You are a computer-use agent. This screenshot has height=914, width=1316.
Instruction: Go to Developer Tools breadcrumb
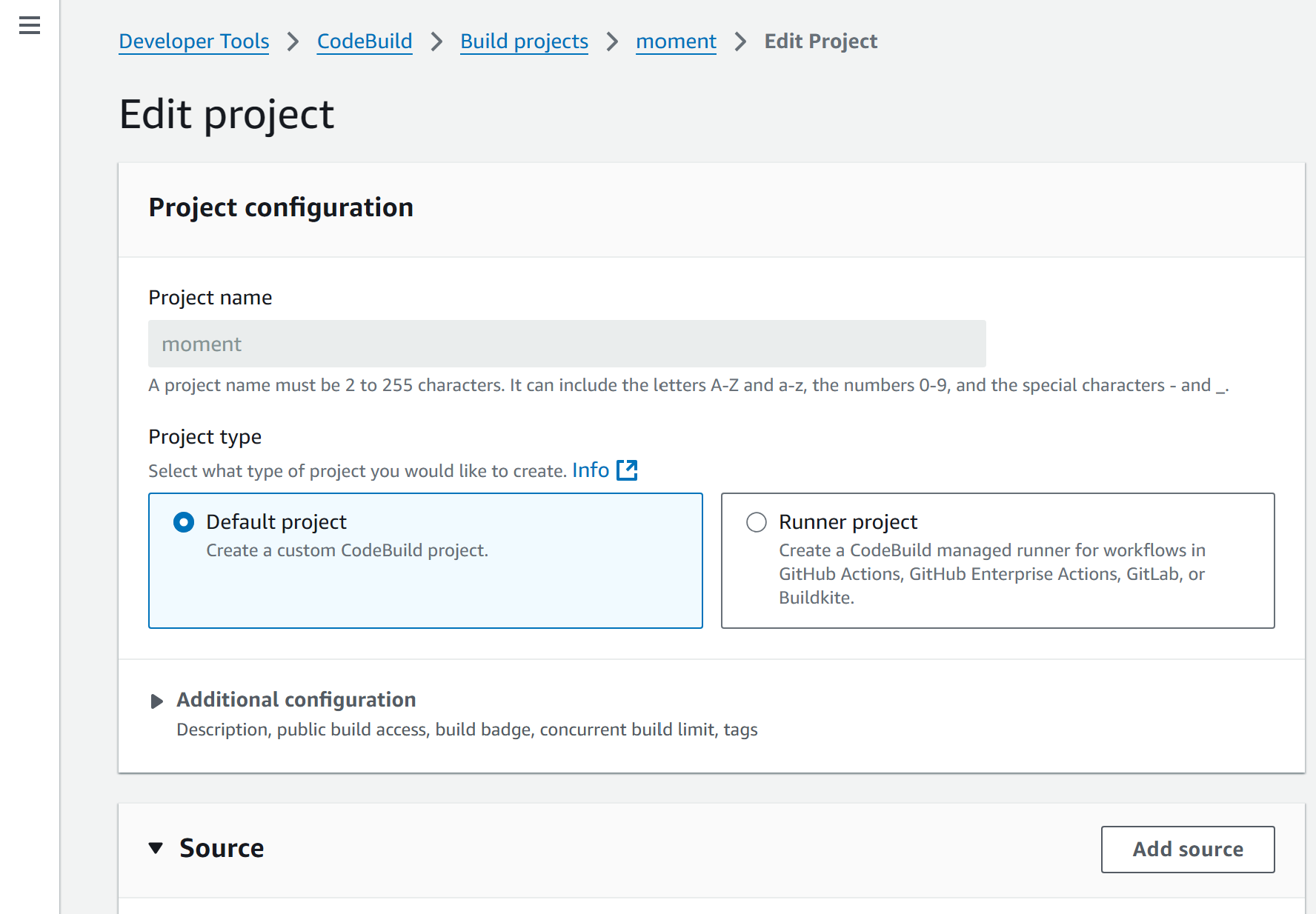(x=194, y=41)
